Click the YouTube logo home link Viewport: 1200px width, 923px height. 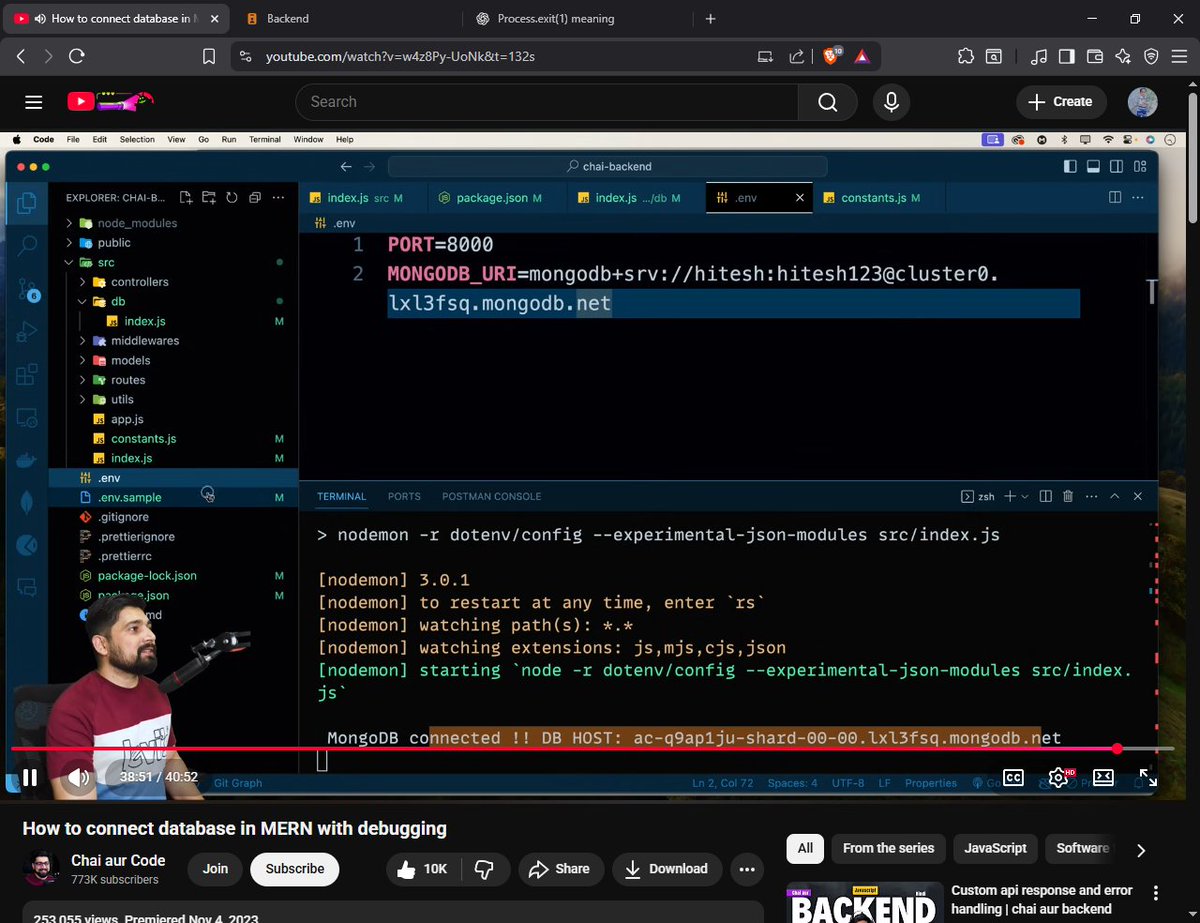110,101
